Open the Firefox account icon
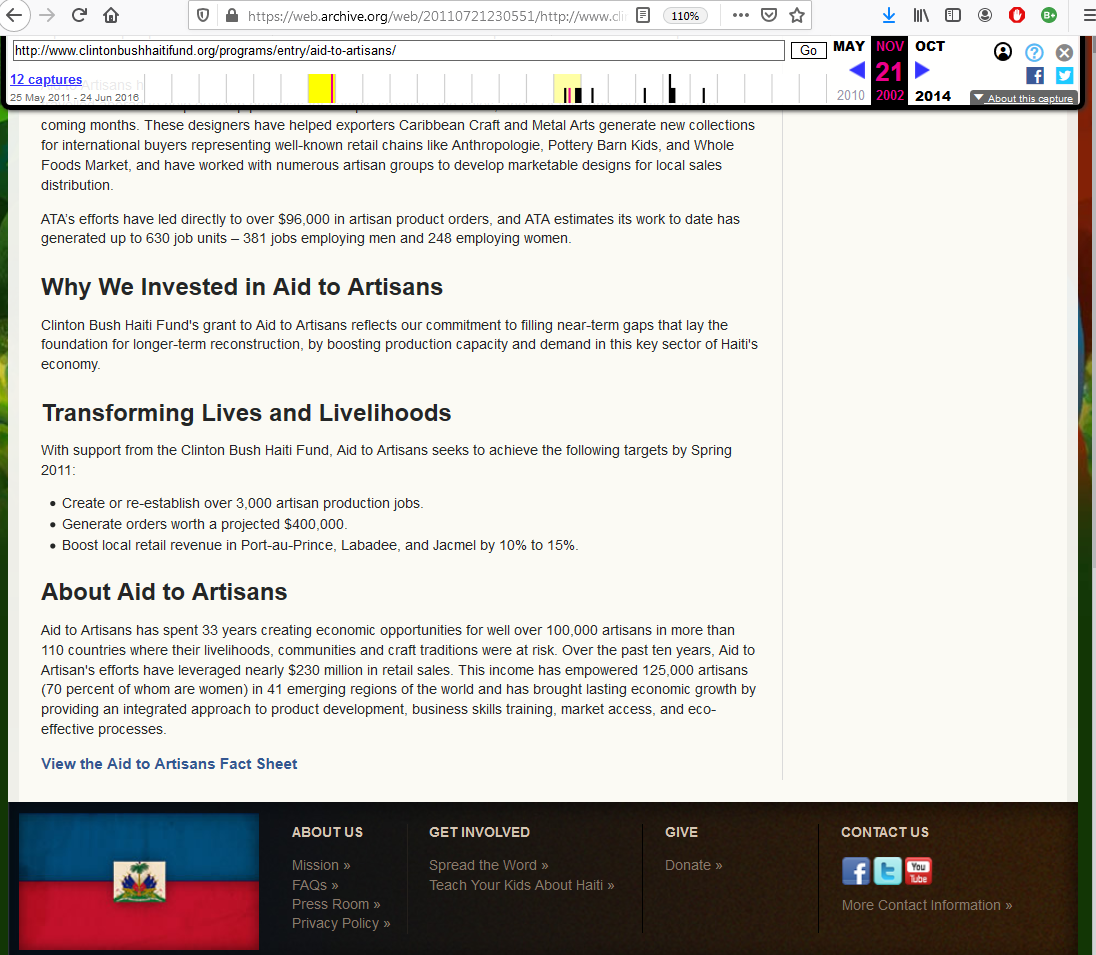Viewport: 1096px width, 955px height. (x=985, y=15)
